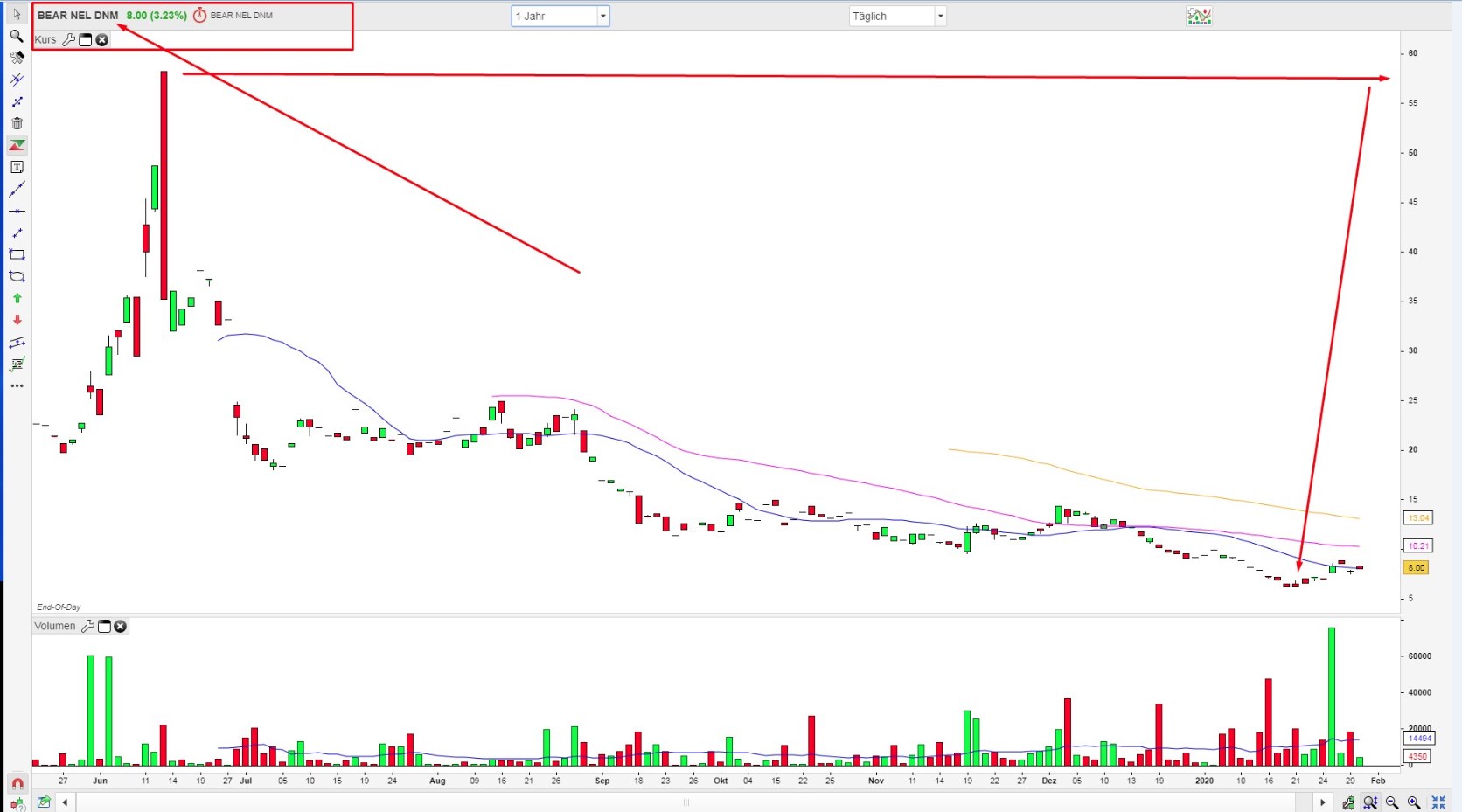This screenshot has height=812, width=1462.
Task: Activate the magnifier zoom tool
Action: click(x=17, y=36)
